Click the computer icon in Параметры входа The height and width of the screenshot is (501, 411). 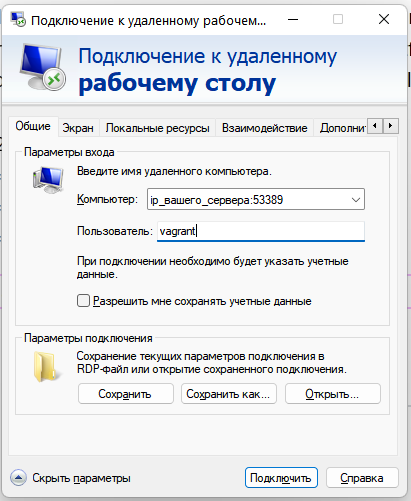[x=48, y=180]
